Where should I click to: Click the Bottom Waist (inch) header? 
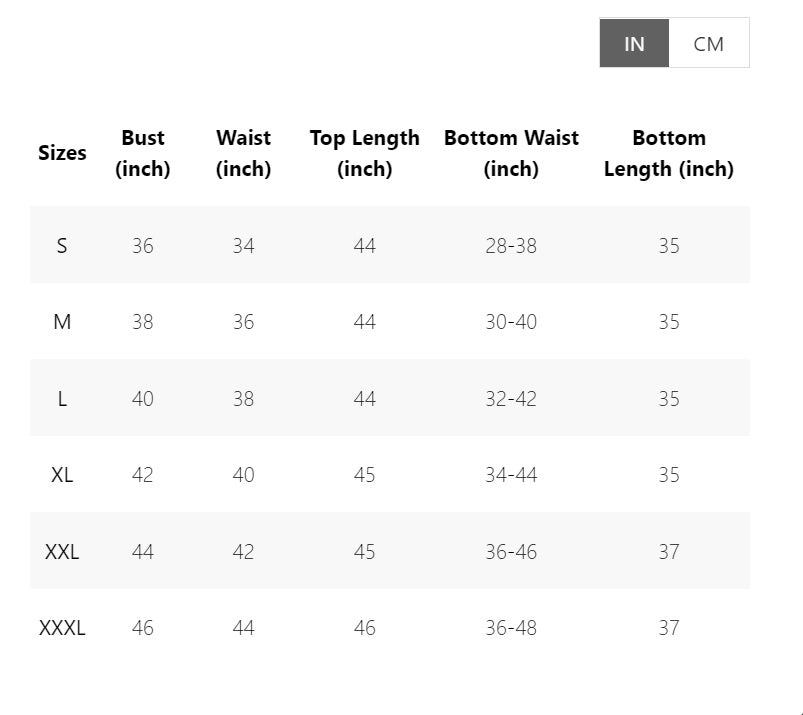[x=511, y=153]
